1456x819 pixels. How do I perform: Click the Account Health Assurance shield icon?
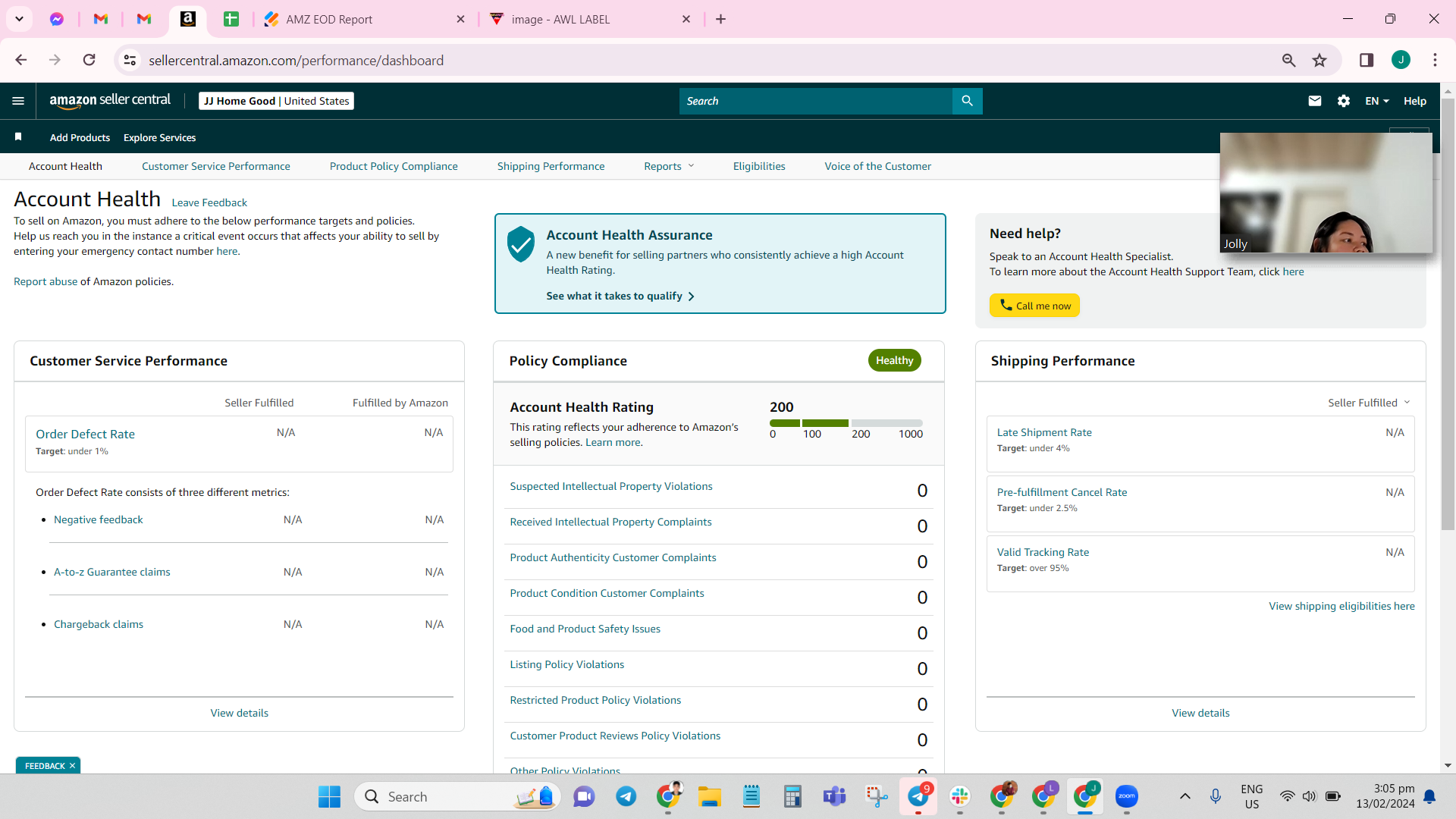coord(521,244)
